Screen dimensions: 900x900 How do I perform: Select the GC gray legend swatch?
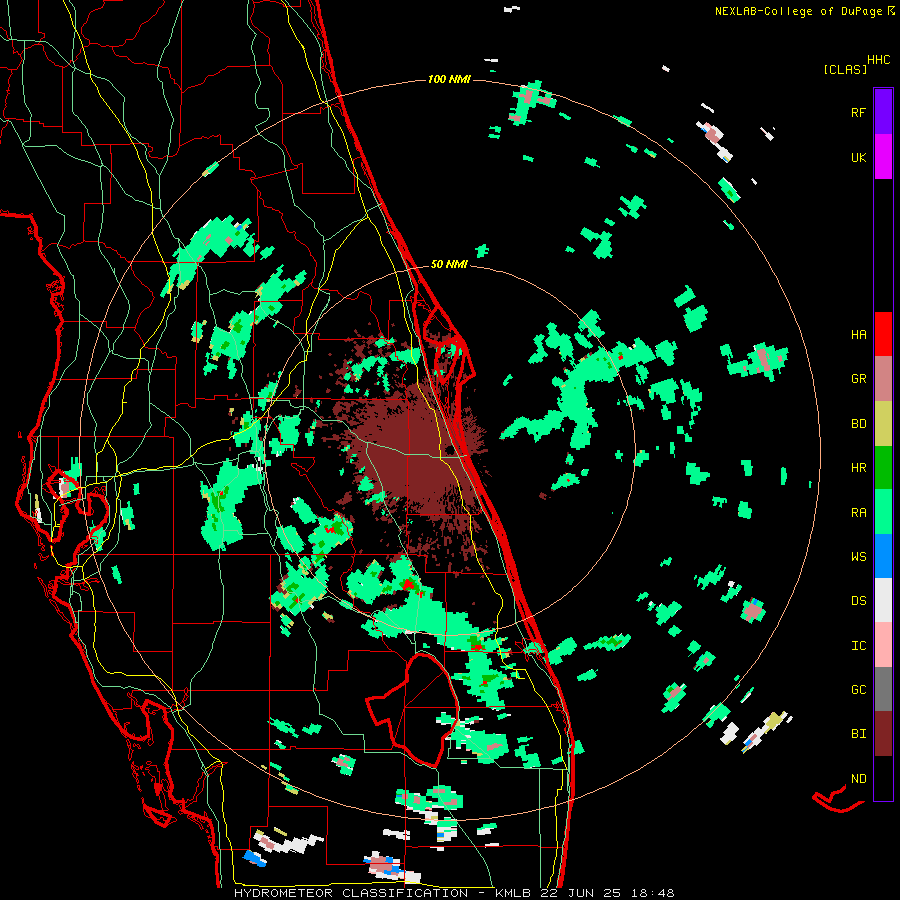883,689
